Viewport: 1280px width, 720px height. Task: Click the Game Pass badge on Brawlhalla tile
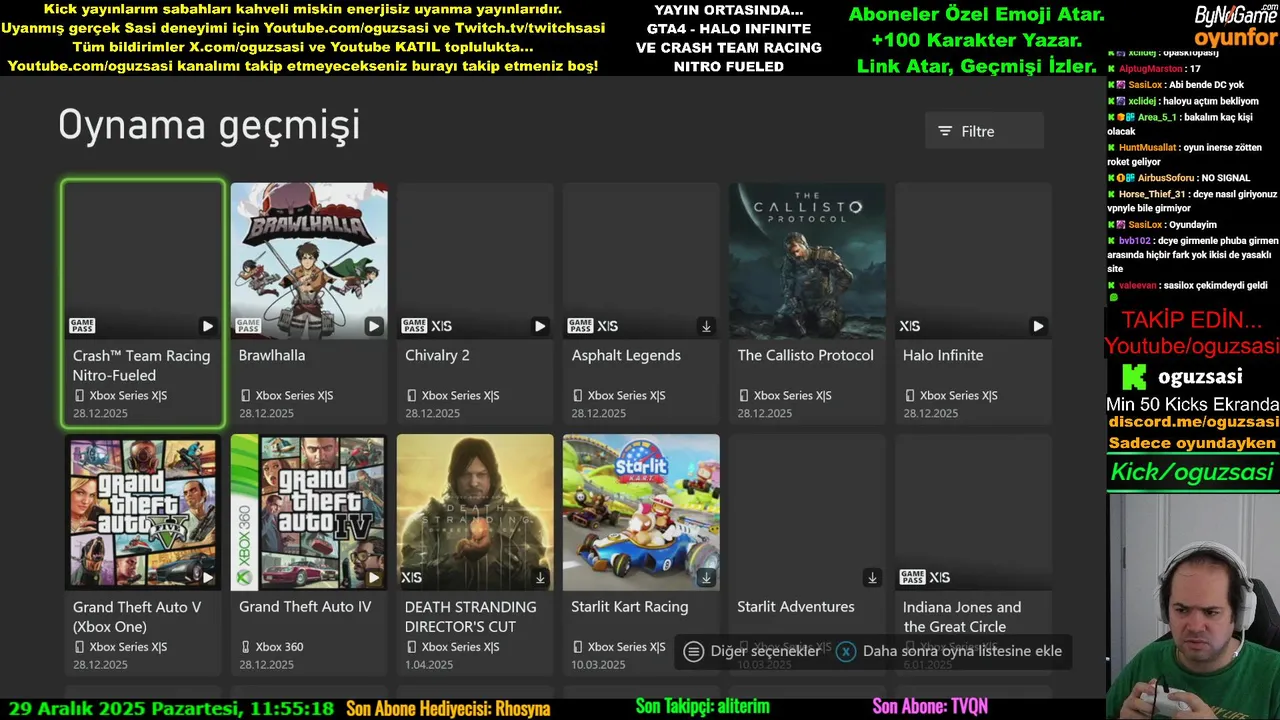(x=248, y=326)
